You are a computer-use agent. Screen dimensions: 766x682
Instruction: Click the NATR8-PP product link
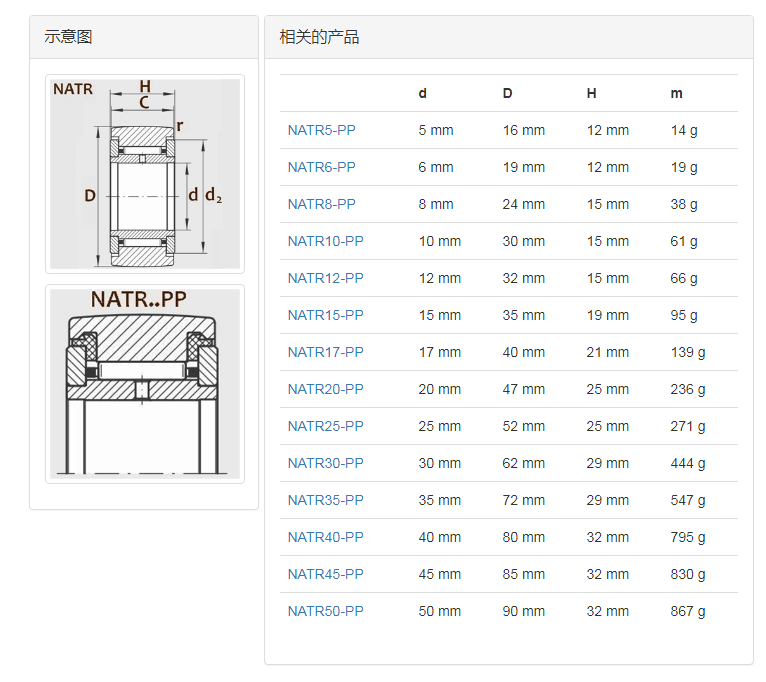321,204
